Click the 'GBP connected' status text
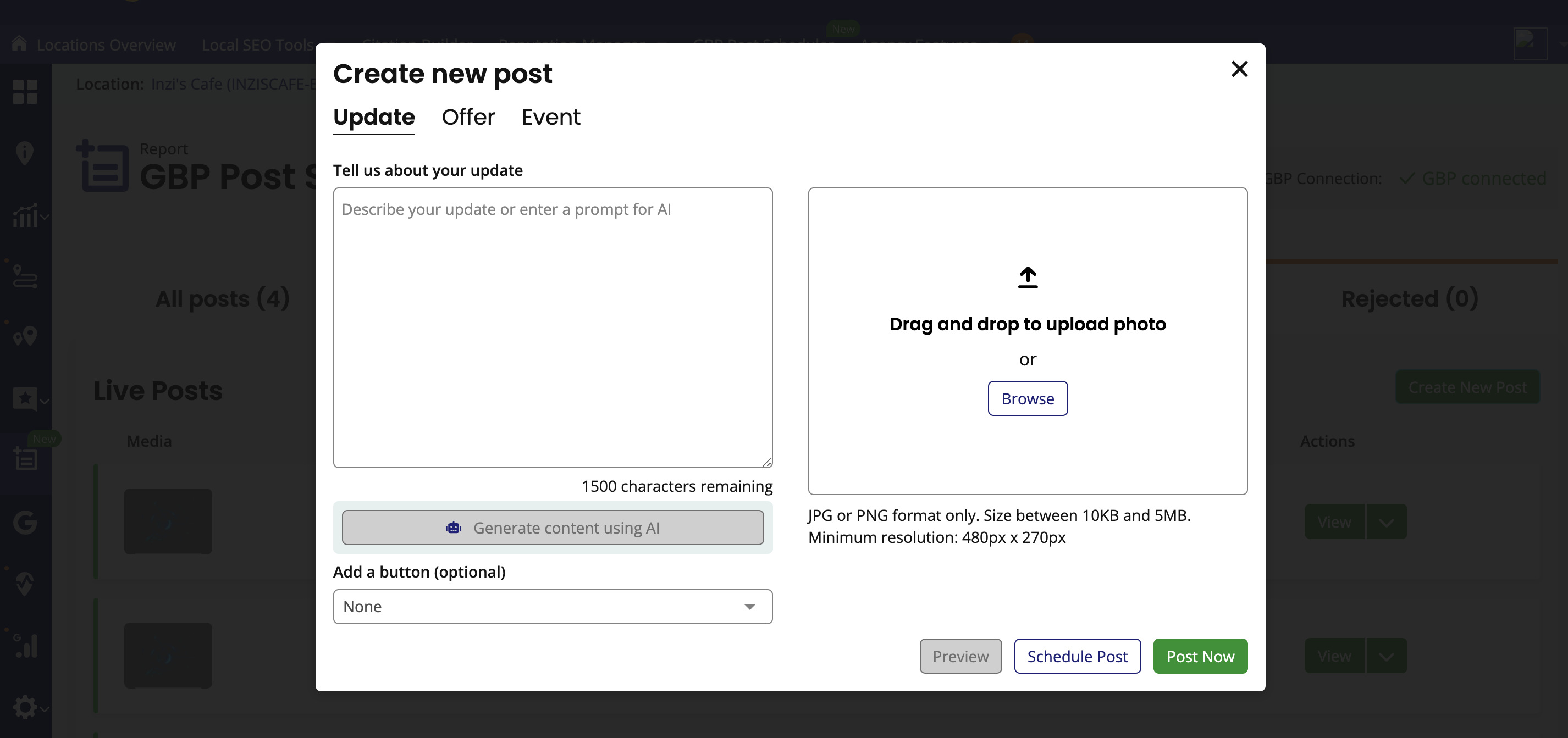The height and width of the screenshot is (738, 1568). click(1483, 178)
